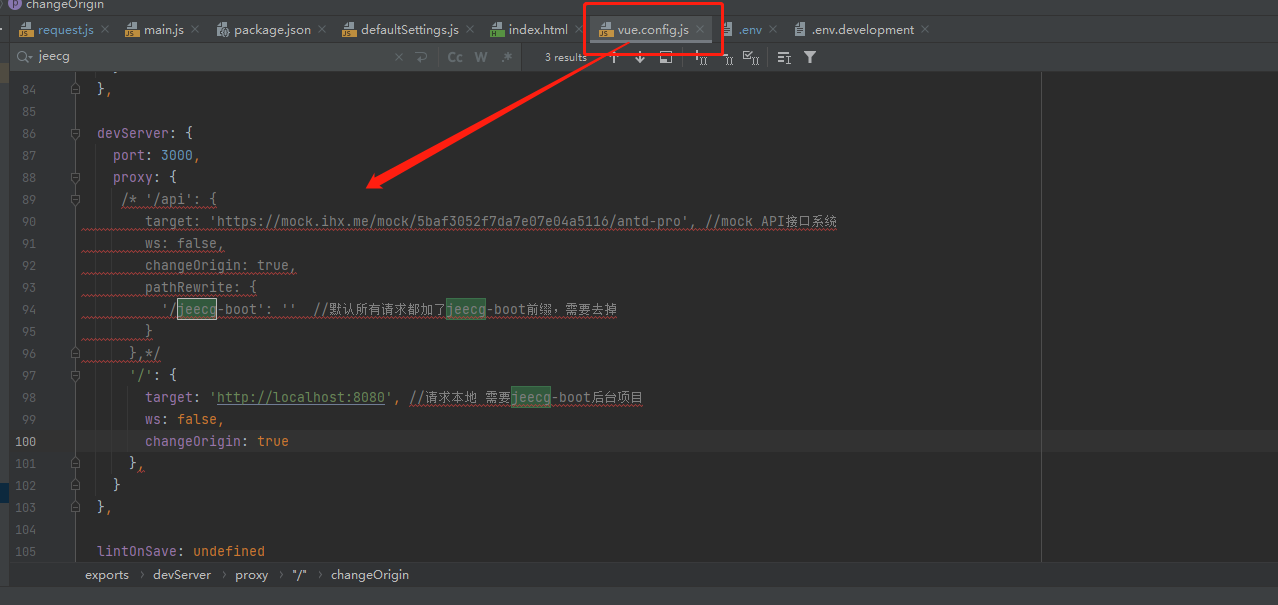The image size is (1278, 605).
Task: Open the http://localhost:8080 link
Action: 301,397
